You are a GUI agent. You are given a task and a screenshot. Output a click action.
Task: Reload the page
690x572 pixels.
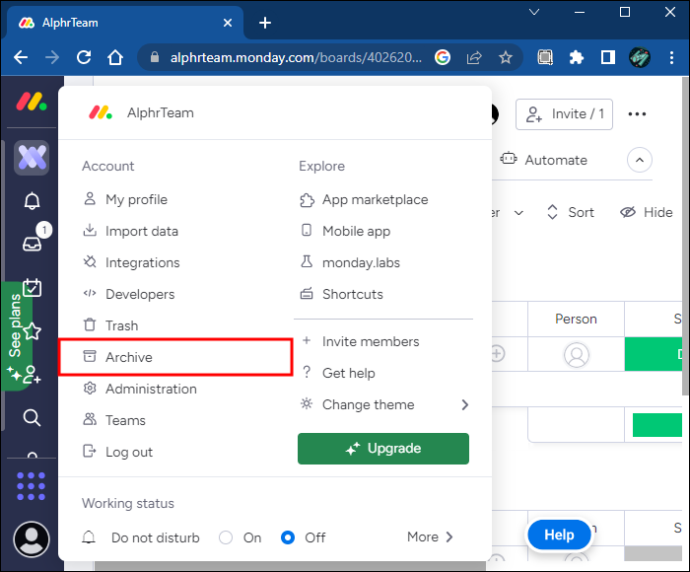84,57
